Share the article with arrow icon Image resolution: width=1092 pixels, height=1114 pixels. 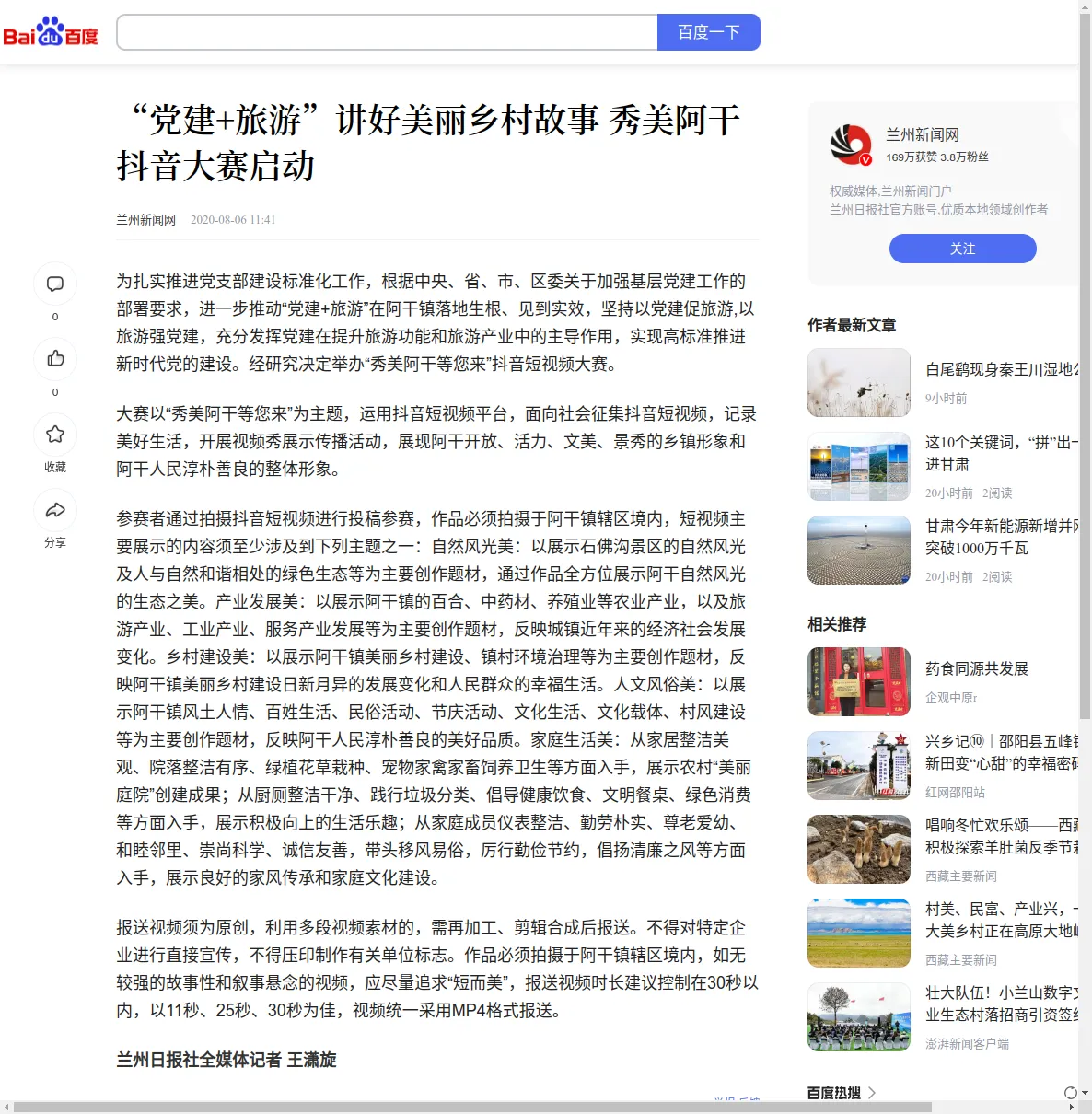tap(55, 509)
